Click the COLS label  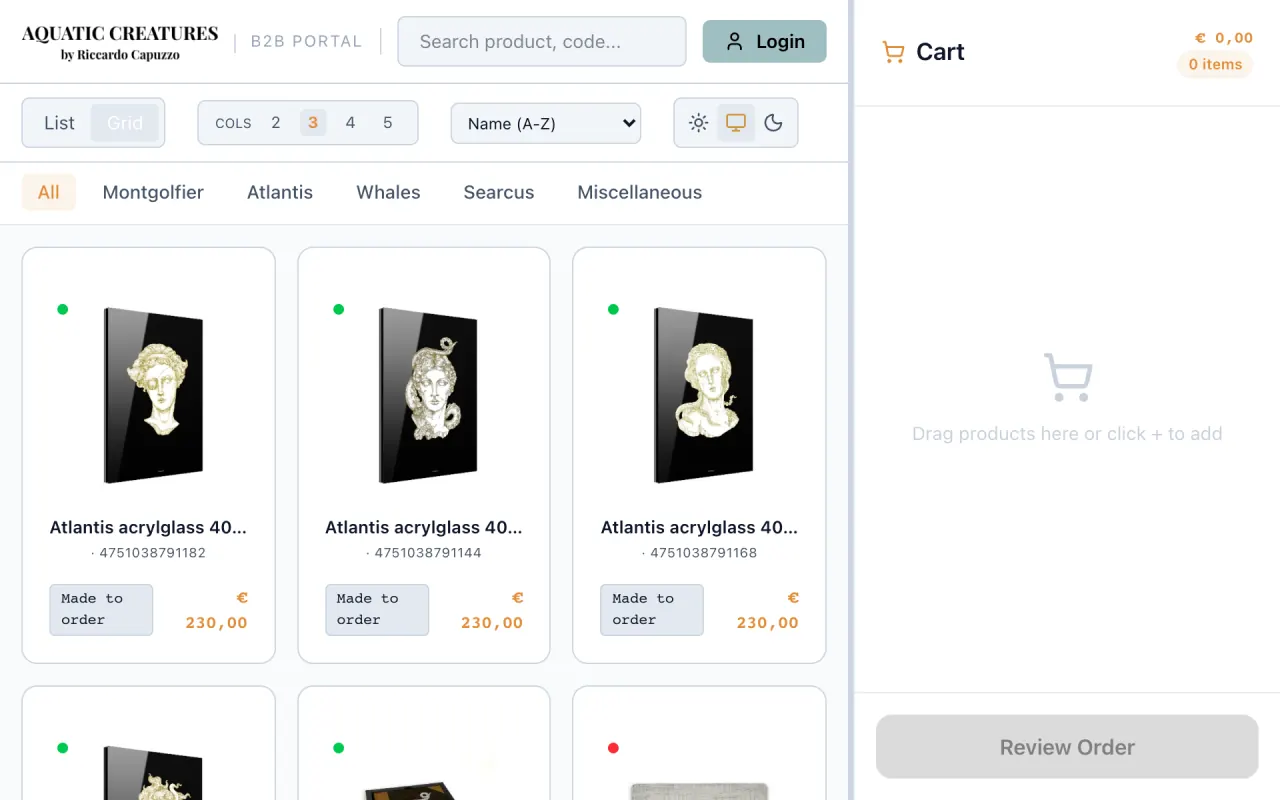tap(233, 123)
